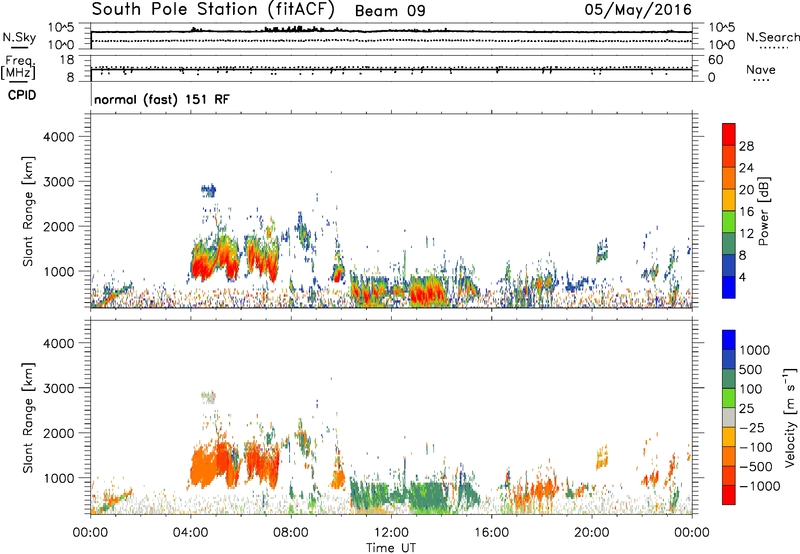Click the 'Time UT' axis label
Screen dimensions: 800x554
391,548
